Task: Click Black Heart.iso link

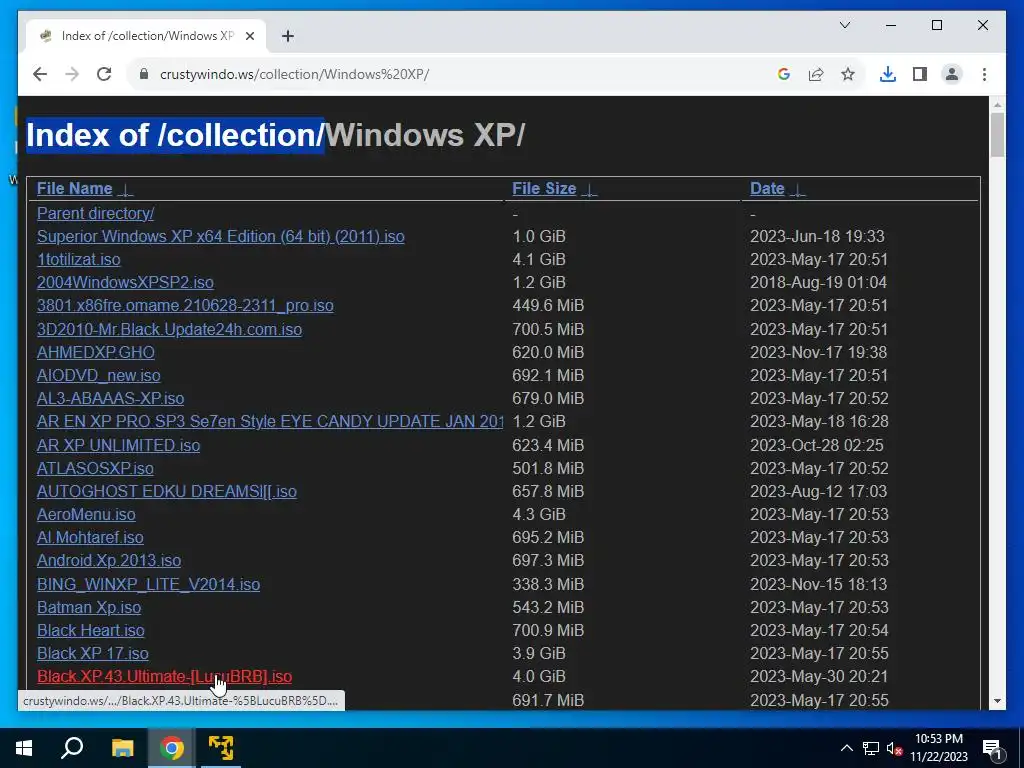Action: [x=91, y=630]
